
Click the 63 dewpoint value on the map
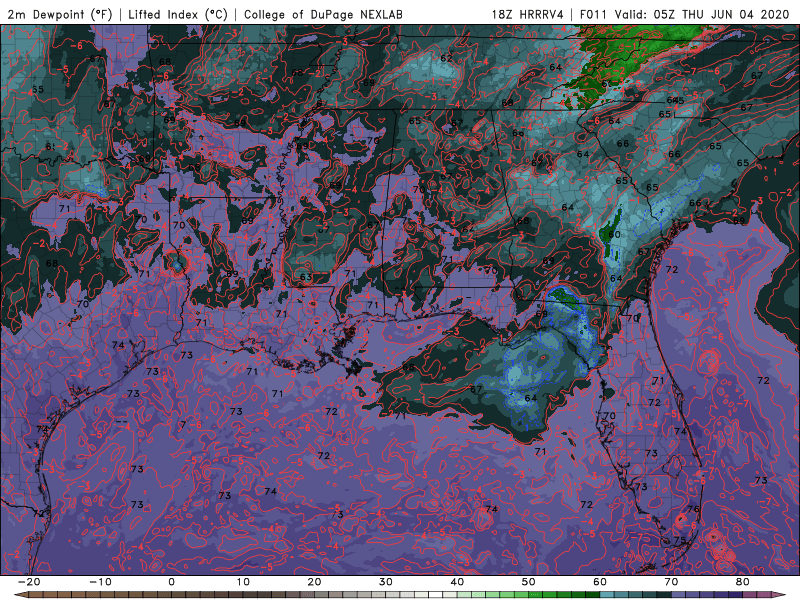306,278
